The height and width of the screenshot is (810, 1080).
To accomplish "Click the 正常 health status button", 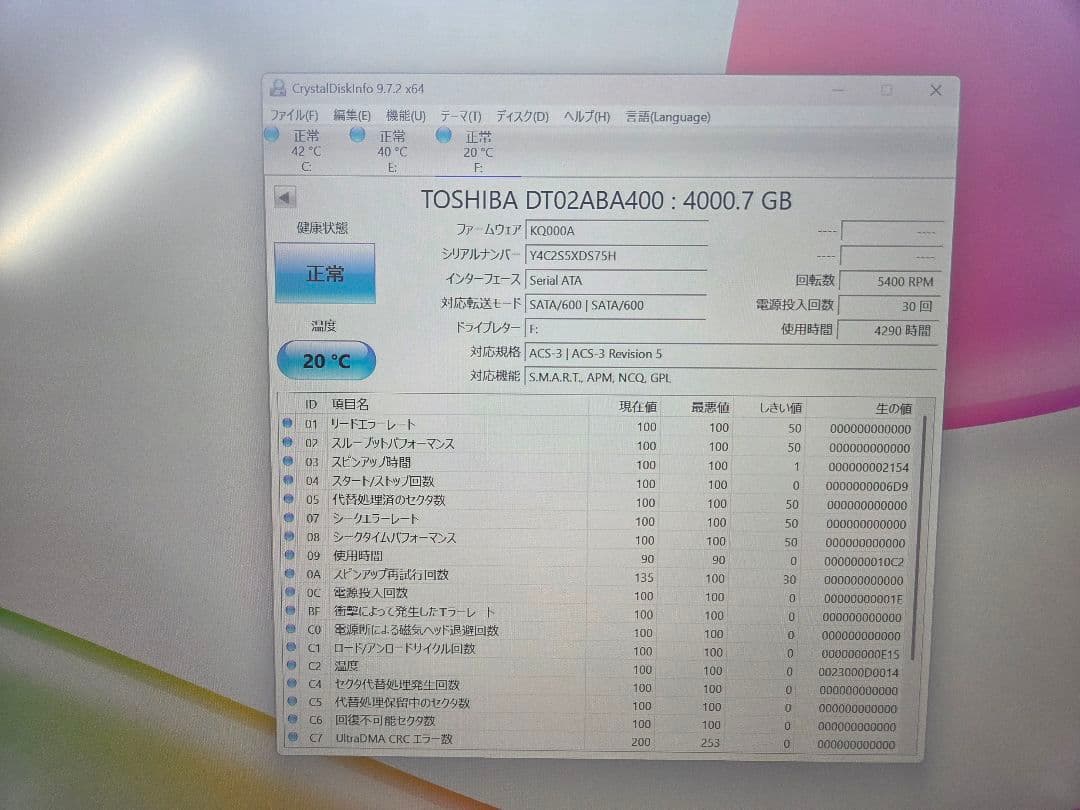I will click(324, 273).
